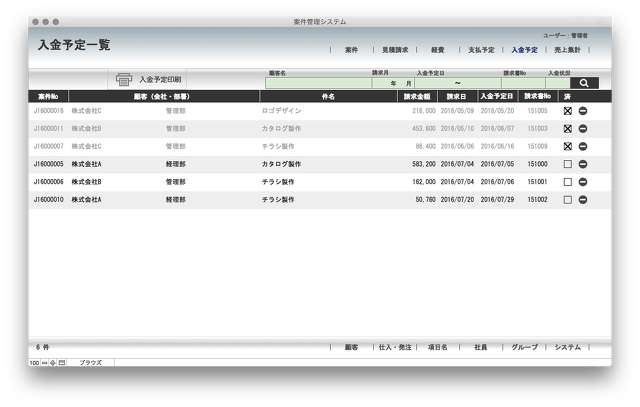Click the delete circle icon for J16000005
The height and width of the screenshot is (407, 640).
(583, 164)
